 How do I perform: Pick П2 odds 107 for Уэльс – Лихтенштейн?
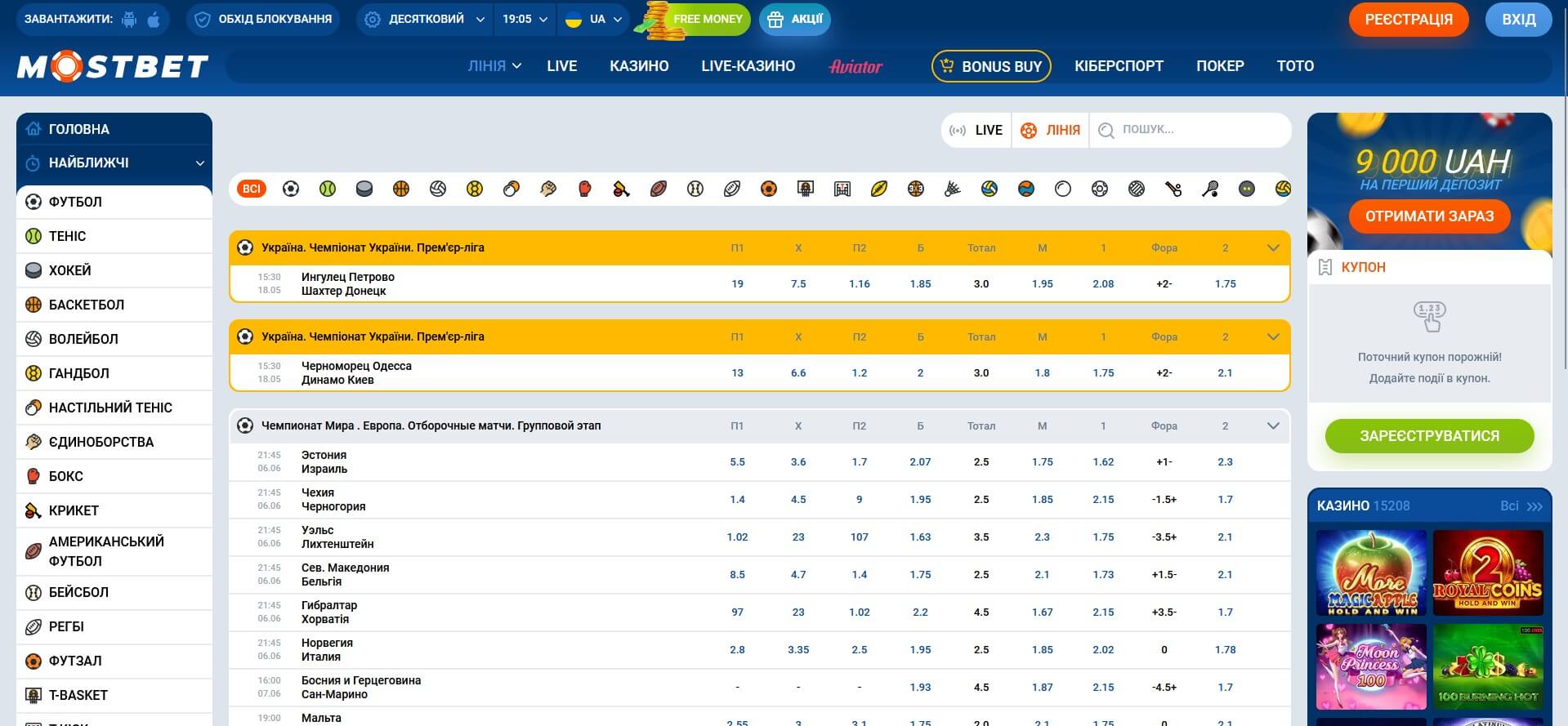[859, 537]
